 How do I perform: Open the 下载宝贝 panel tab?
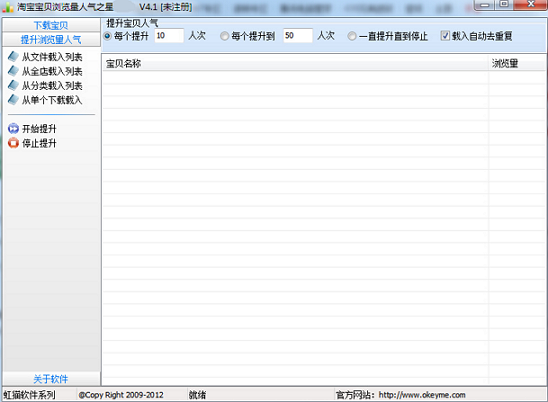[x=51, y=25]
